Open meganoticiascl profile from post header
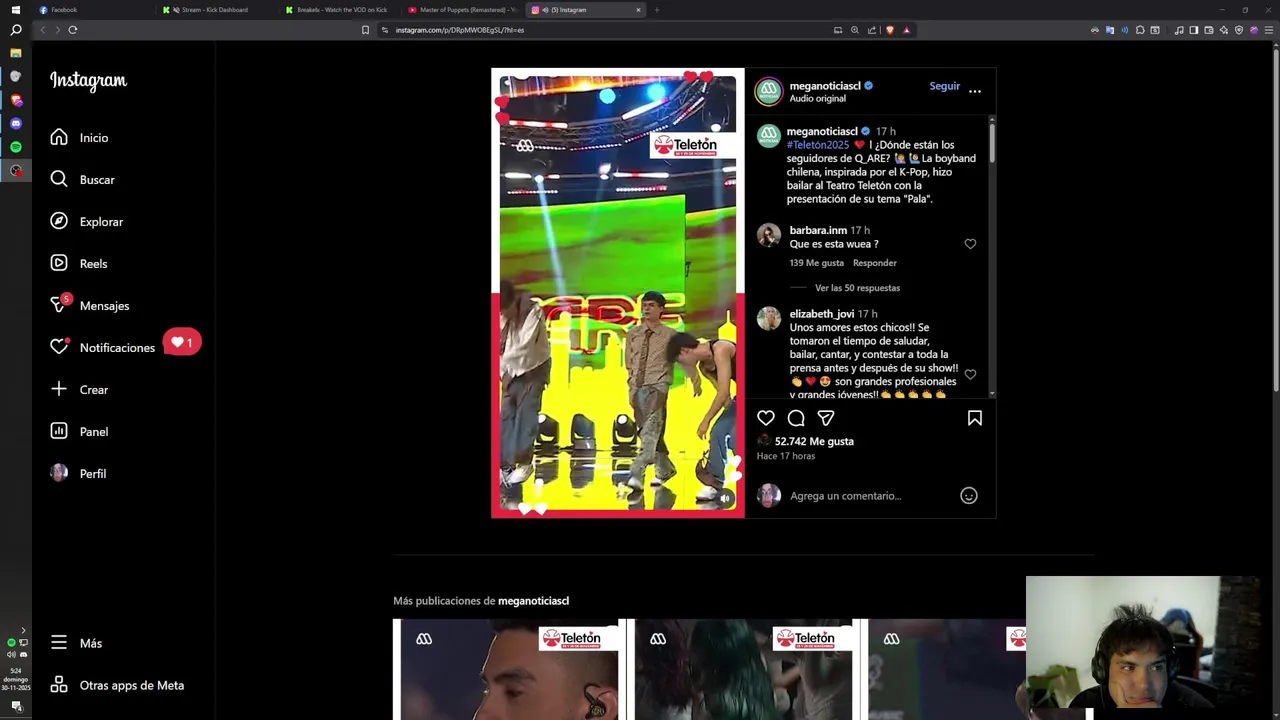 [x=825, y=86]
